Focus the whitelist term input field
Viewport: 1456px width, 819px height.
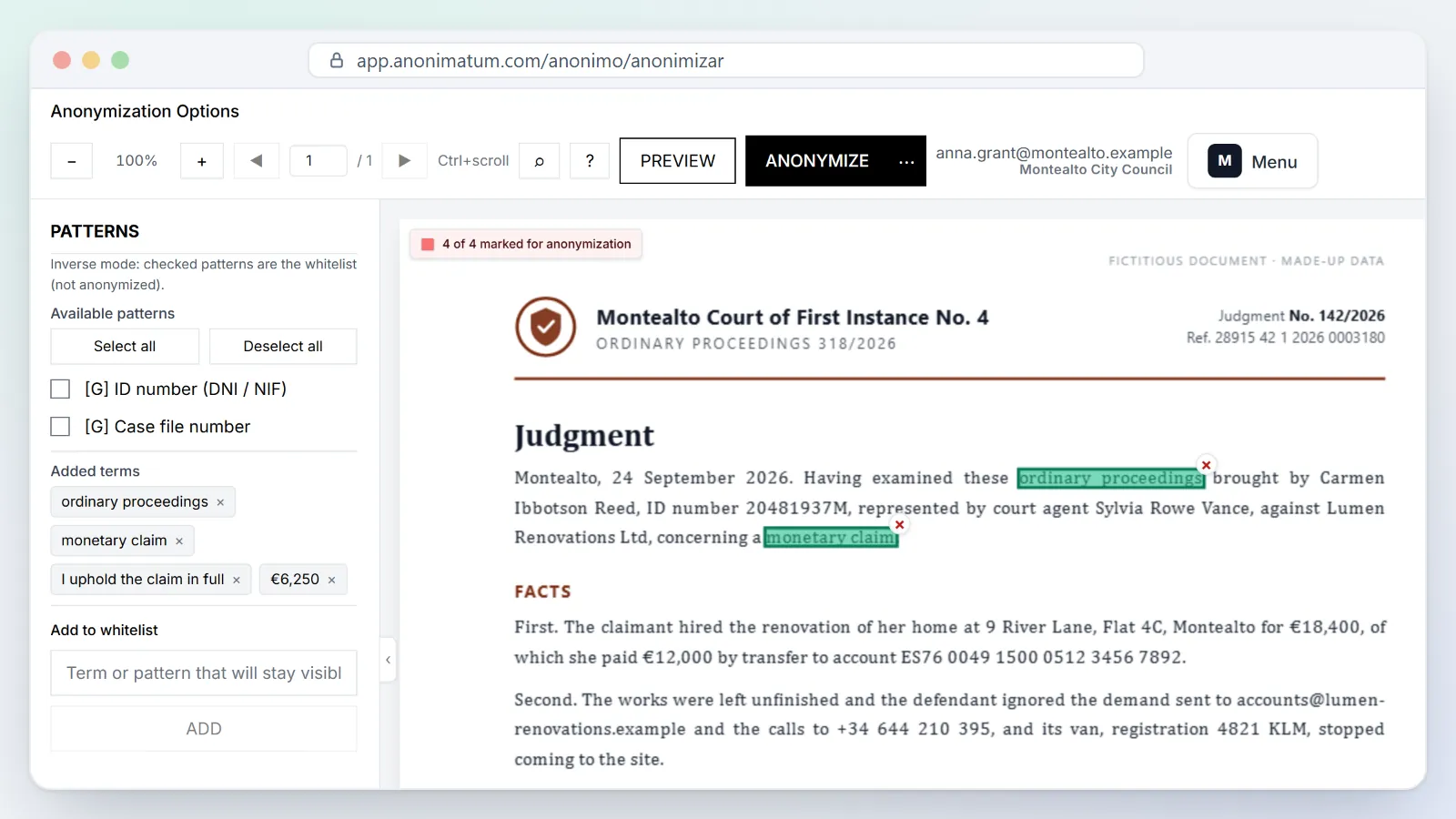[204, 673]
